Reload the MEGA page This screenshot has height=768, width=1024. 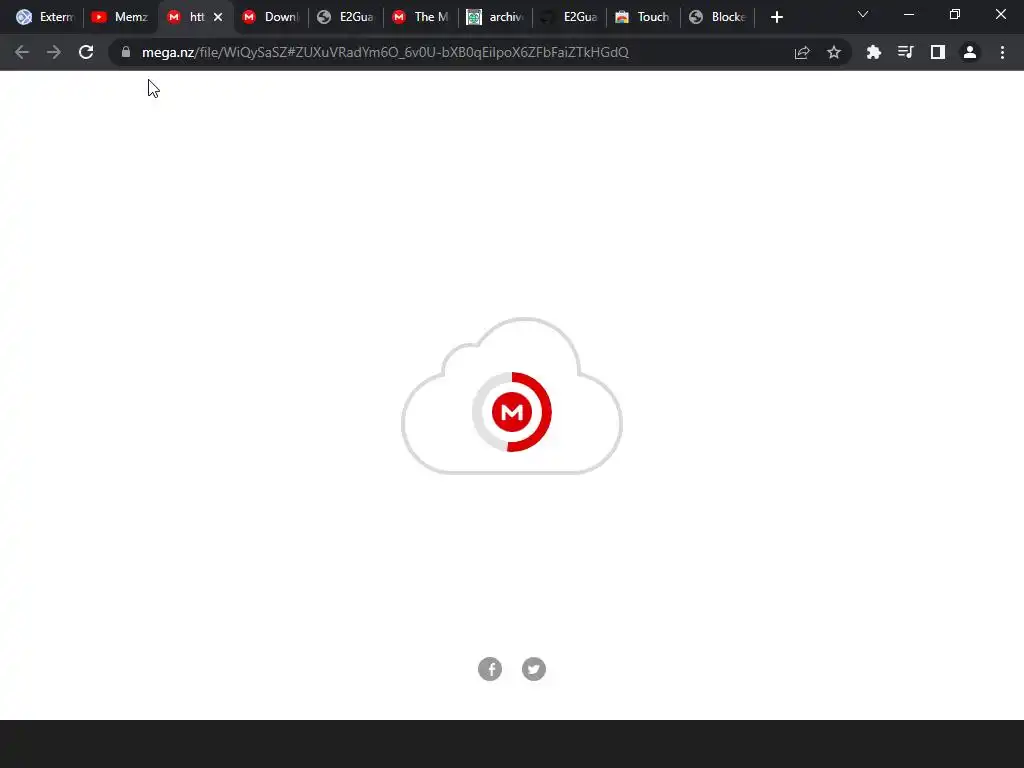coord(86,52)
